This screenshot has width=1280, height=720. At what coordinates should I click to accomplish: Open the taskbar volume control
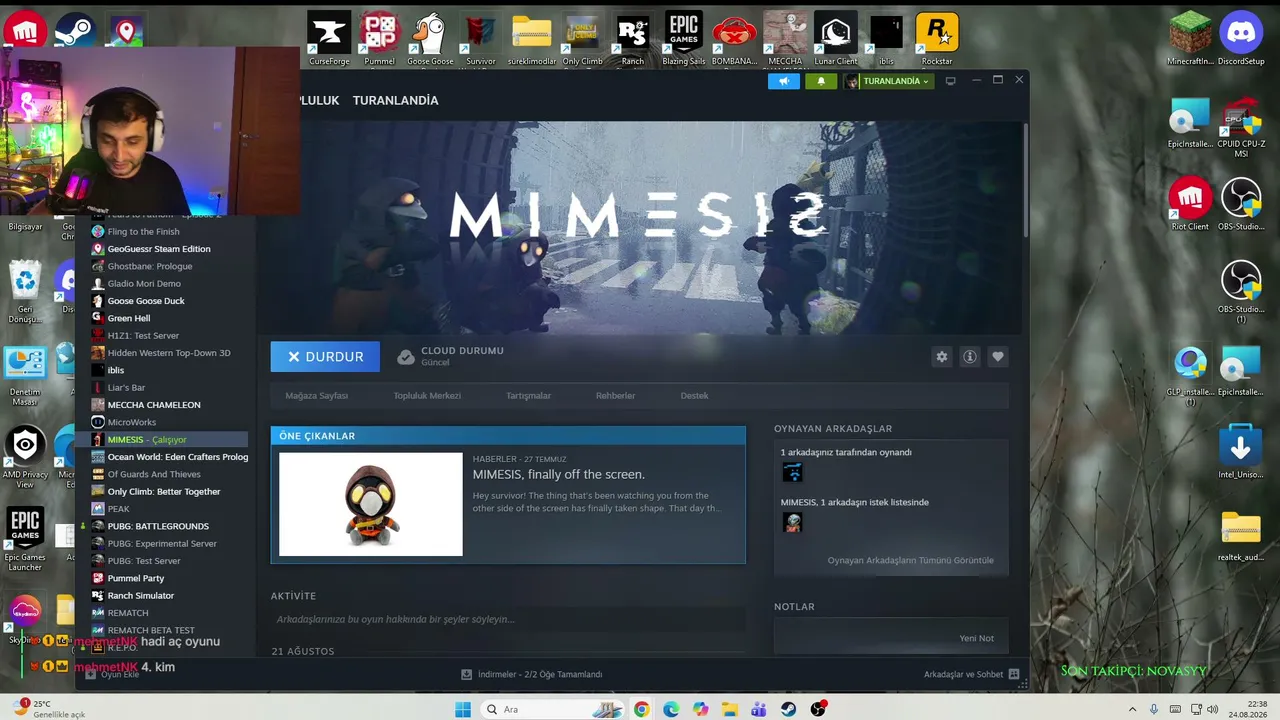tap(1215, 709)
